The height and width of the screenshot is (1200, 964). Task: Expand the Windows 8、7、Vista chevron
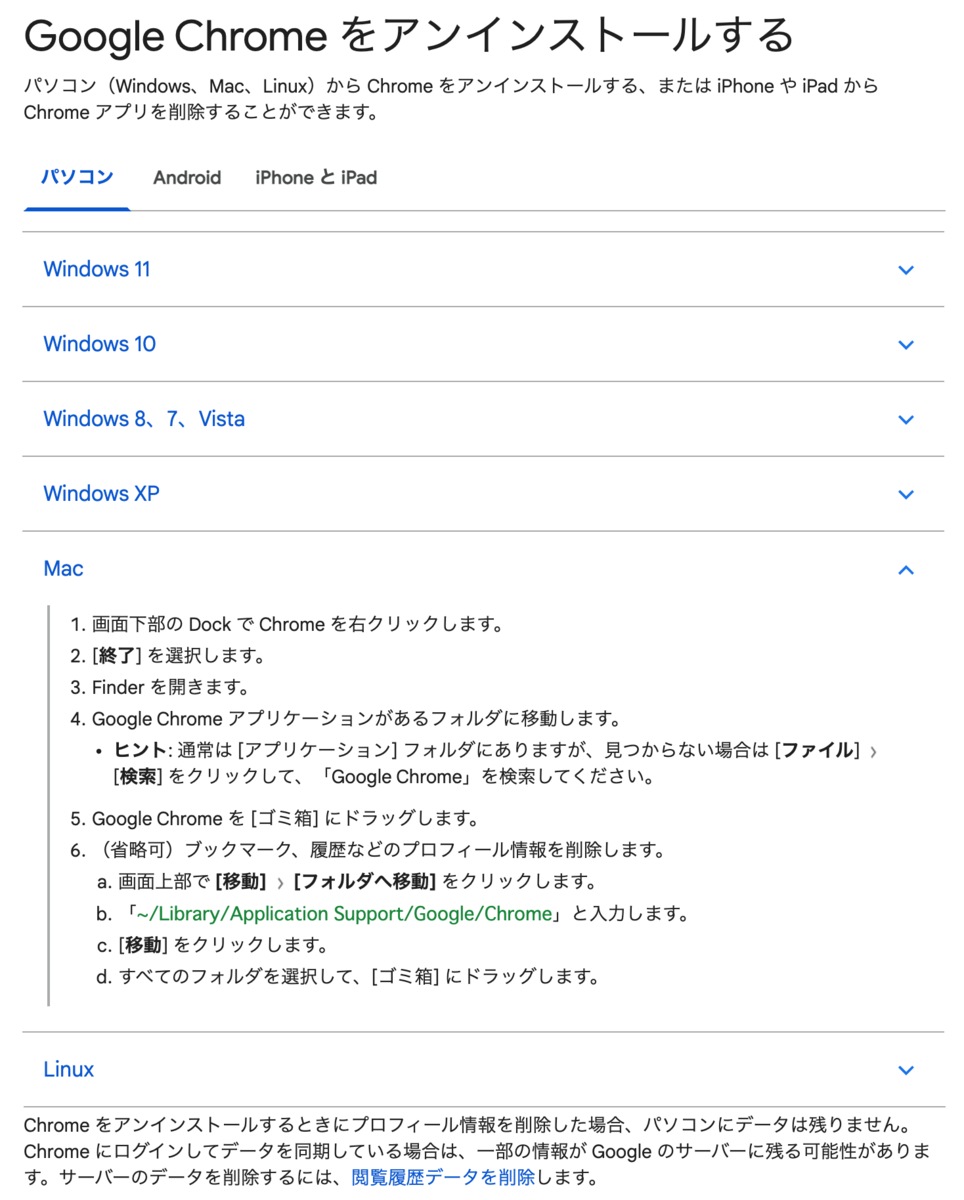(906, 420)
